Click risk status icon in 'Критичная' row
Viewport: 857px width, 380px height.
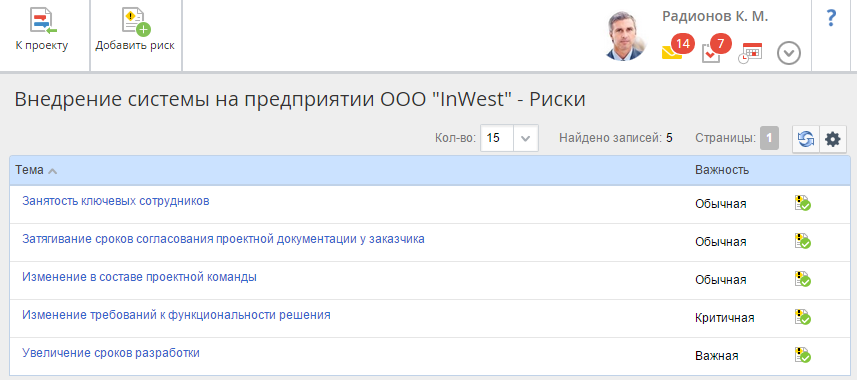(x=802, y=317)
